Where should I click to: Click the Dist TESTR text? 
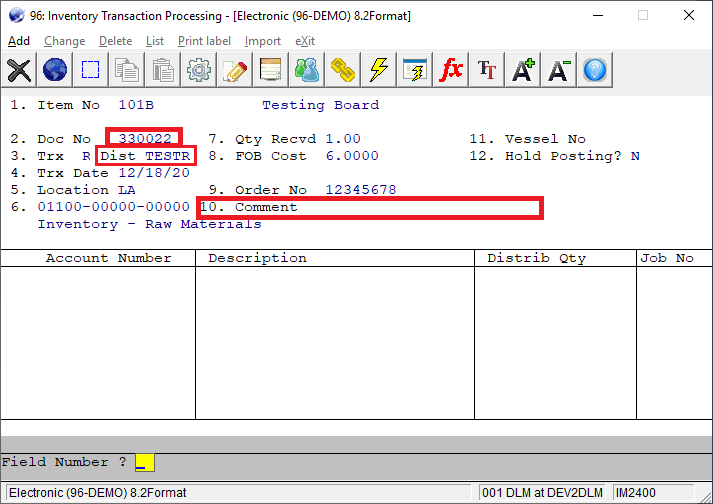coord(145,156)
